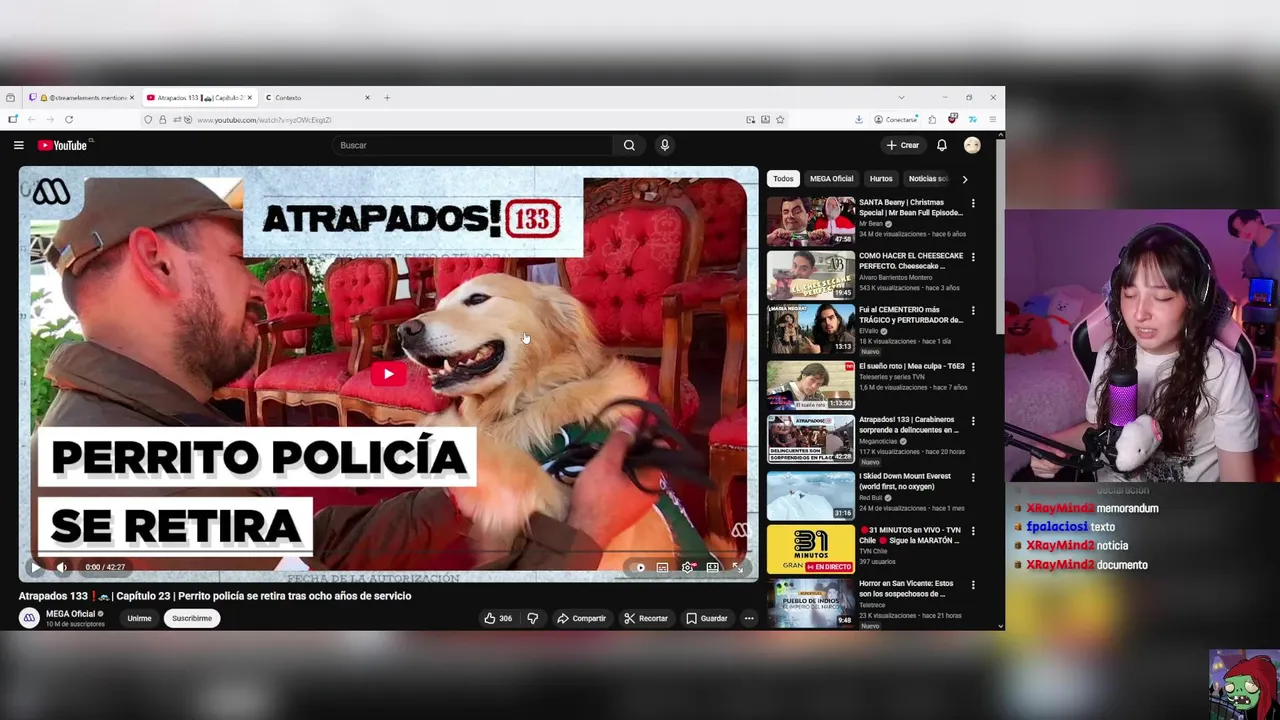The height and width of the screenshot is (720, 1280).
Task: Open options for Horror en San Vicente video
Action: [973, 585]
